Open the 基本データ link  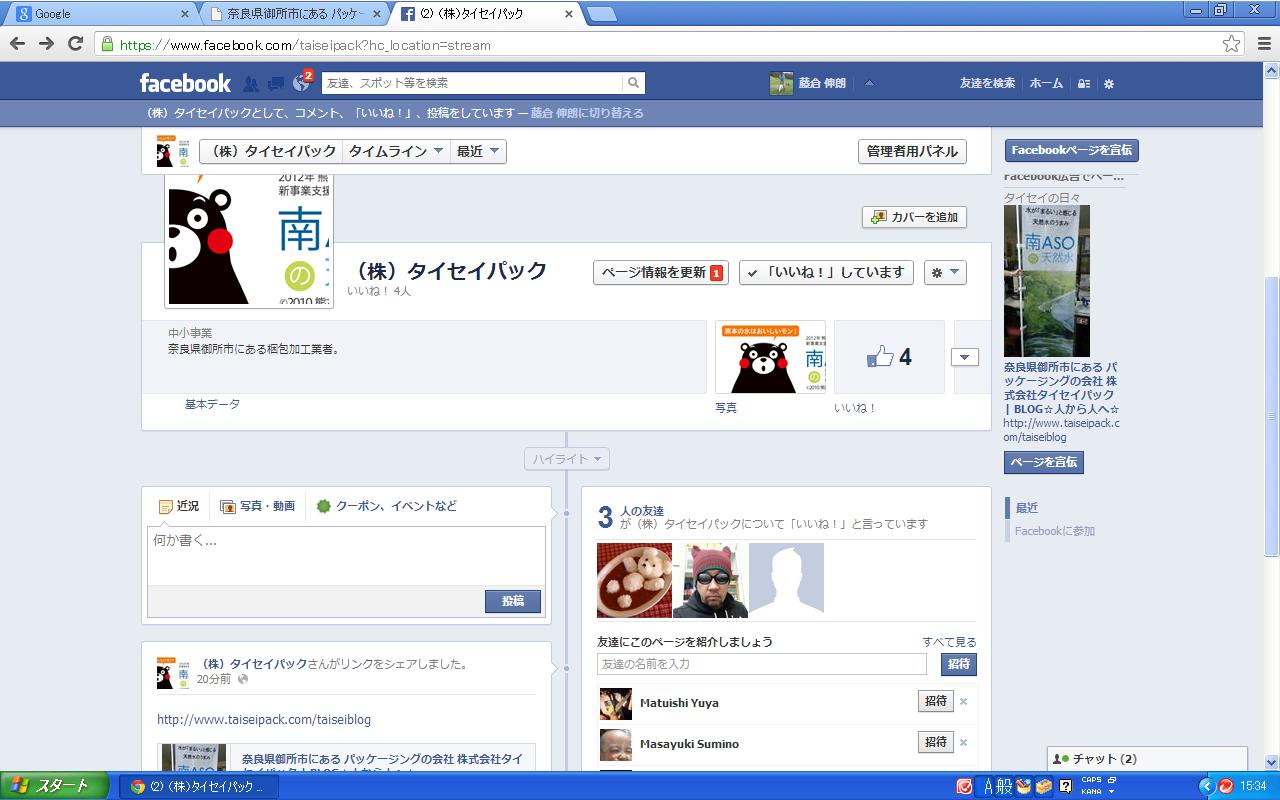(212, 404)
